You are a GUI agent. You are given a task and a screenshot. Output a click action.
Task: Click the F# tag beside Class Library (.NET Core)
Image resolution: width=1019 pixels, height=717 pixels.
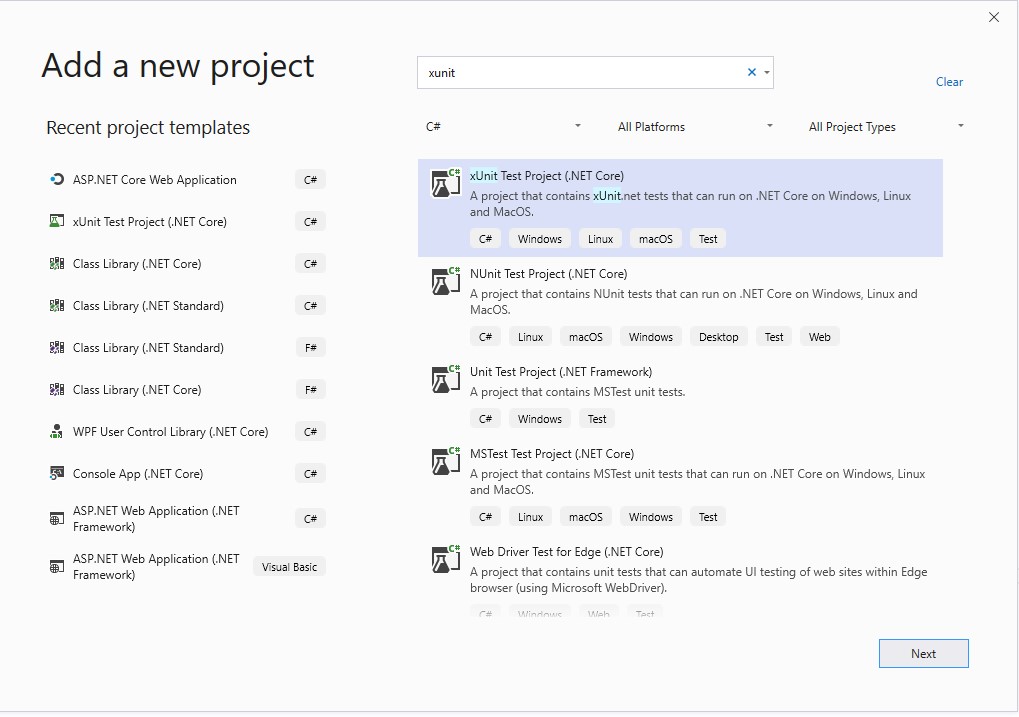pos(311,389)
